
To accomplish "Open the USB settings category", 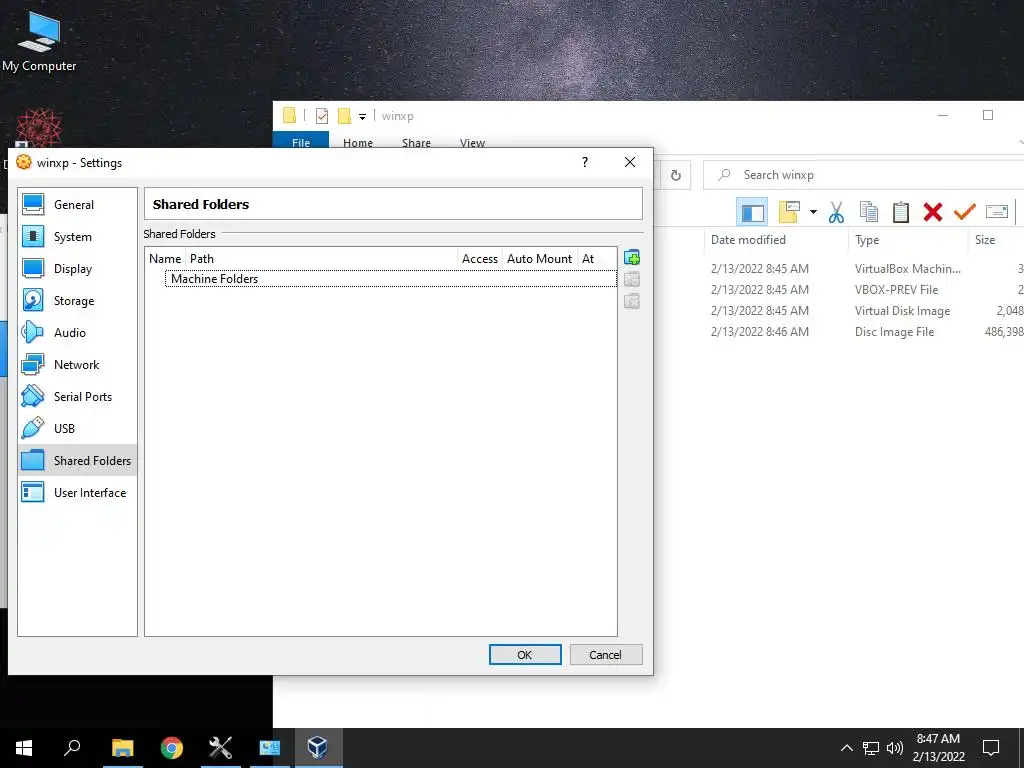I will [x=77, y=428].
